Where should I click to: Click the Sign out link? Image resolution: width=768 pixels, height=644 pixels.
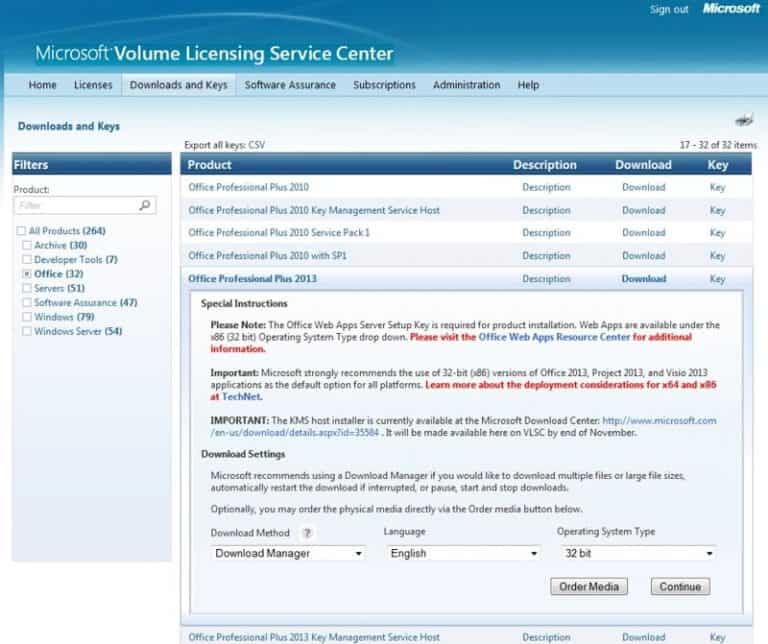[669, 9]
